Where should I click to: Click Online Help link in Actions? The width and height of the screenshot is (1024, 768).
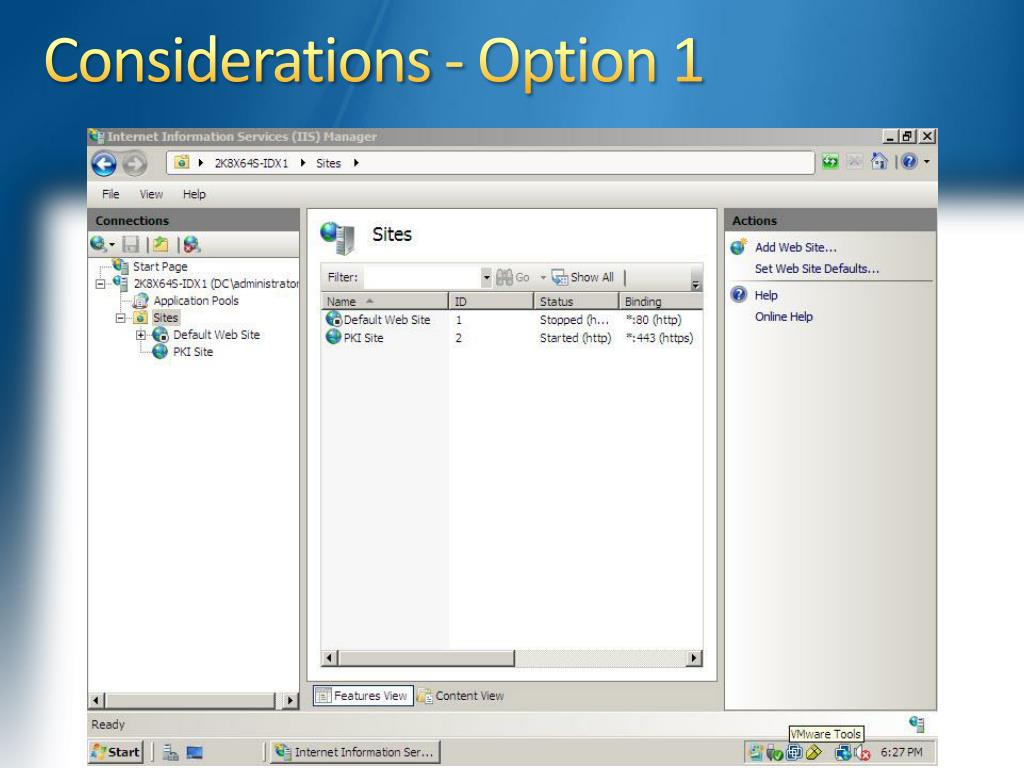pos(784,317)
